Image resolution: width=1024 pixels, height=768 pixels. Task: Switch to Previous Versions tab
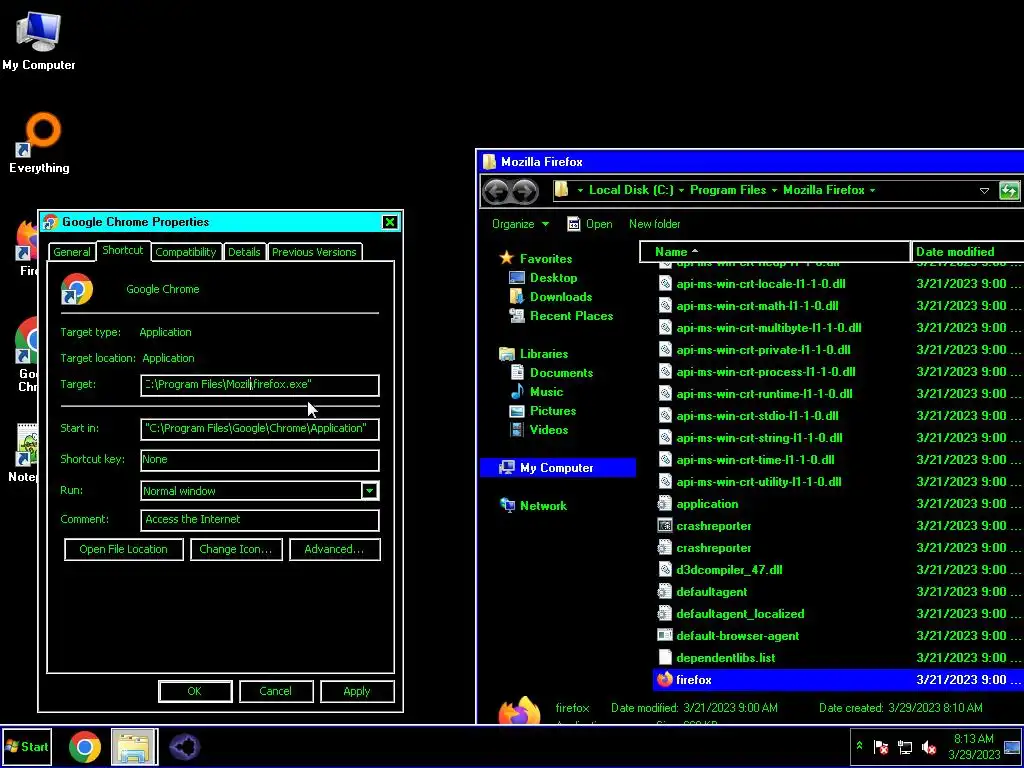tap(314, 252)
